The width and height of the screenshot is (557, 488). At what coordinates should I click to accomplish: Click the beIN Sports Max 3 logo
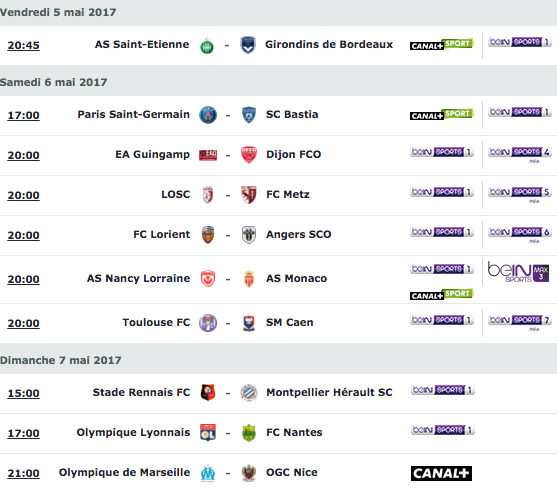518,273
